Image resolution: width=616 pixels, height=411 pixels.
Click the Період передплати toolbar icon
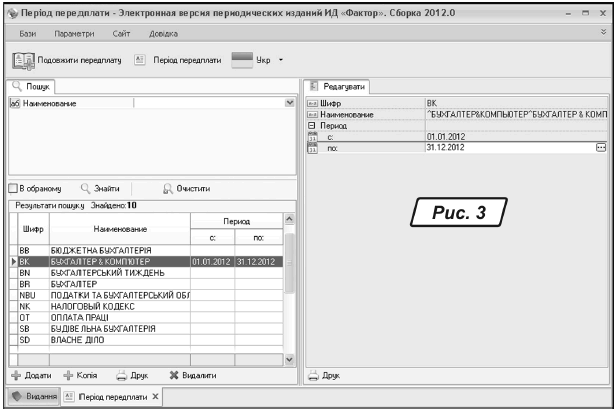pos(139,60)
